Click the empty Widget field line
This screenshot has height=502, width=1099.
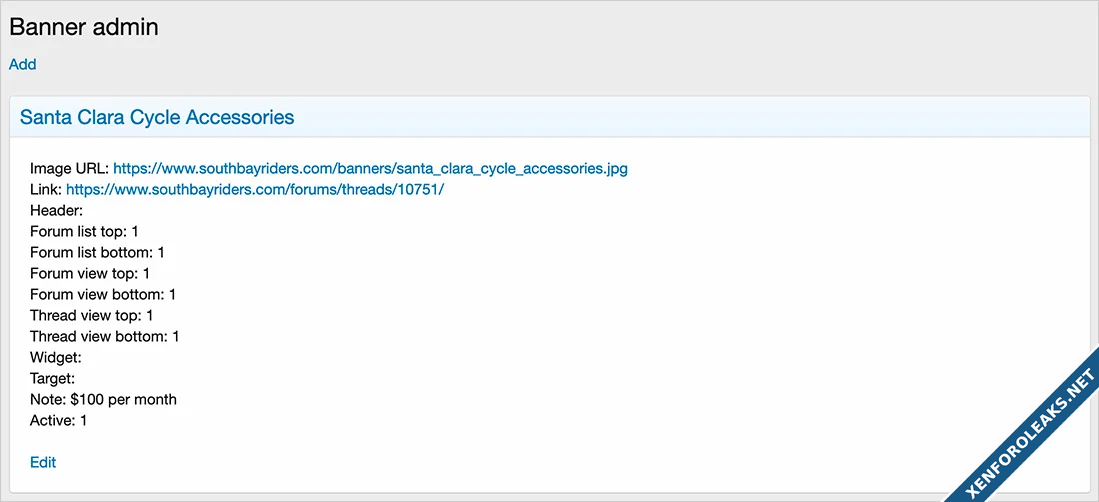click(55, 357)
